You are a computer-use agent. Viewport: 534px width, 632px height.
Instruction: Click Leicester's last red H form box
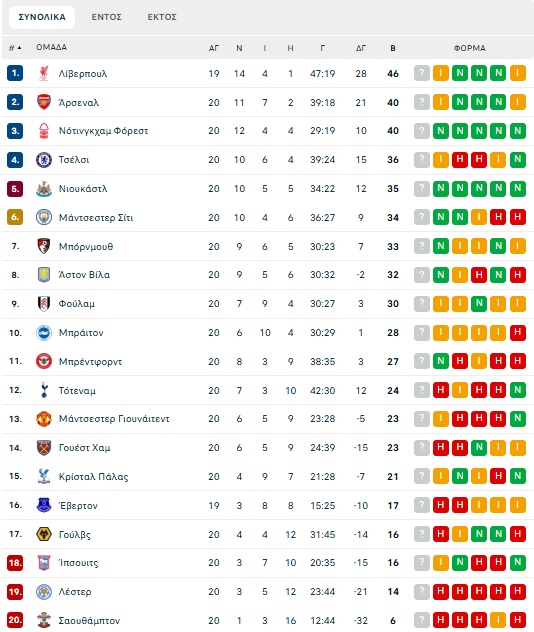(517, 591)
